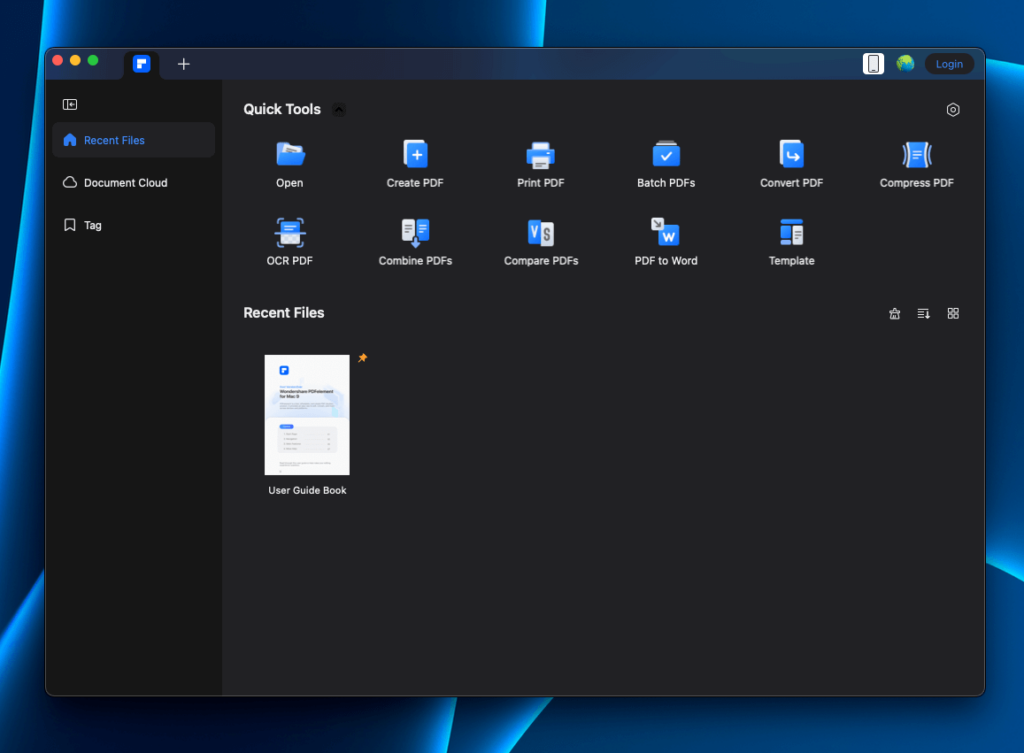Close the window with red button

57,61
